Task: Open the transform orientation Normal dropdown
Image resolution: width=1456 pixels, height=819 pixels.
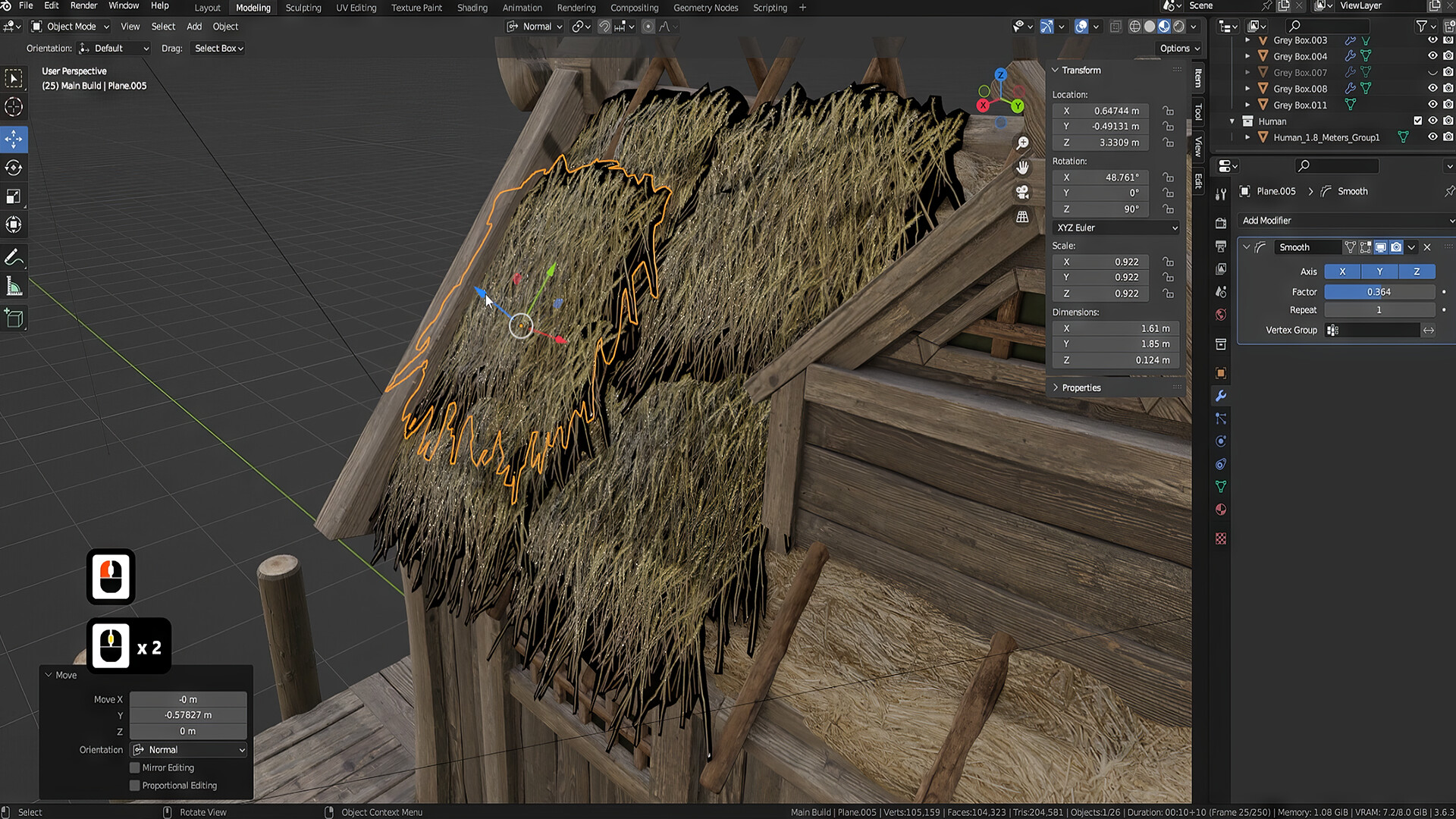Action: [x=535, y=26]
